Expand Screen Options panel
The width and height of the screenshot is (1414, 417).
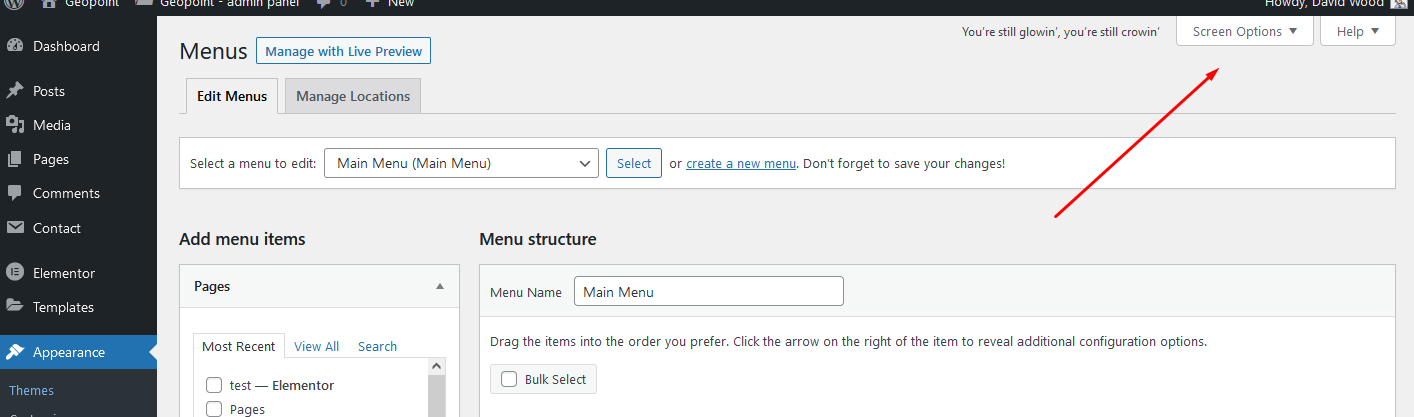click(1244, 31)
